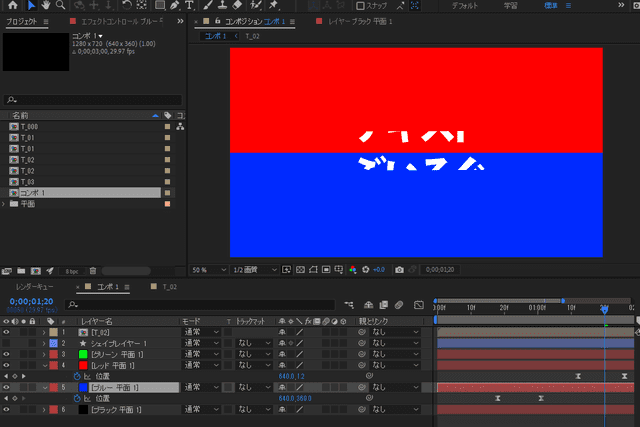This screenshot has width=640, height=427.
Task: Delete selected project item with trash icon
Action: tap(93, 271)
